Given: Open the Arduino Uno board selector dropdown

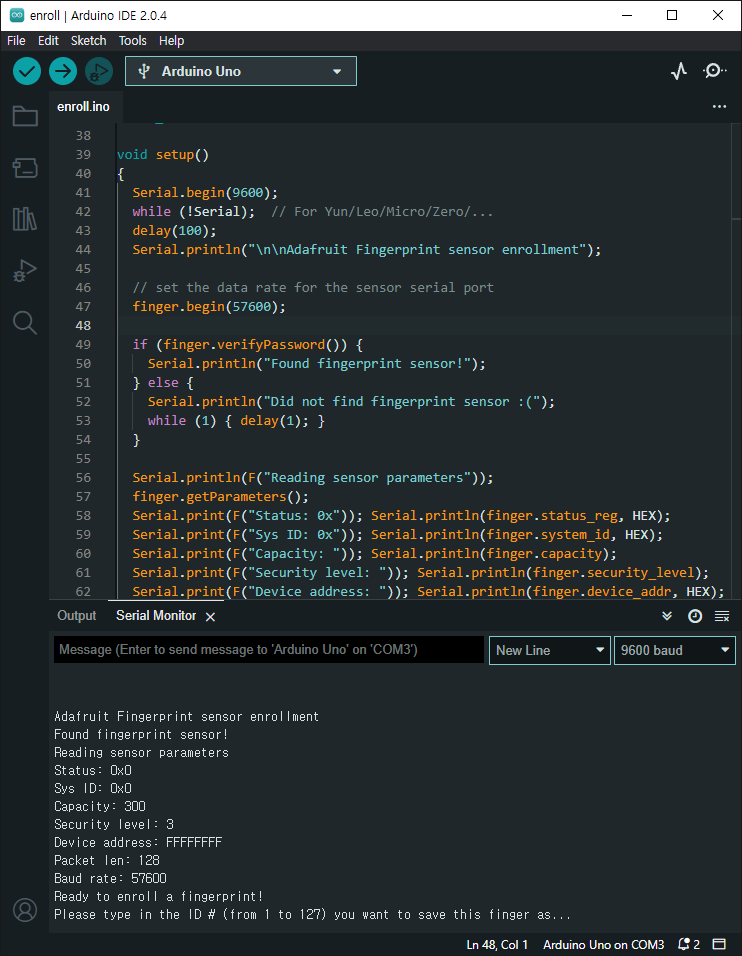Looking at the screenshot, I should point(241,71).
